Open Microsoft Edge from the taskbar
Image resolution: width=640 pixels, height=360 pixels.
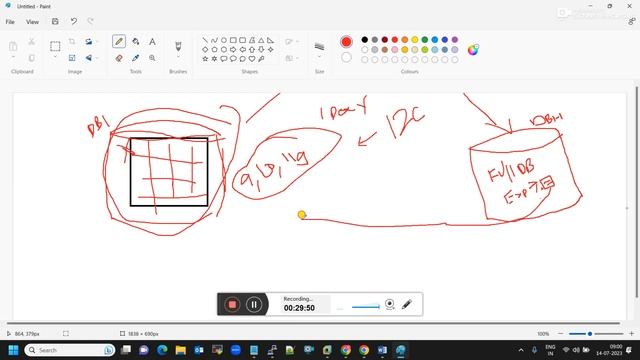(162, 350)
